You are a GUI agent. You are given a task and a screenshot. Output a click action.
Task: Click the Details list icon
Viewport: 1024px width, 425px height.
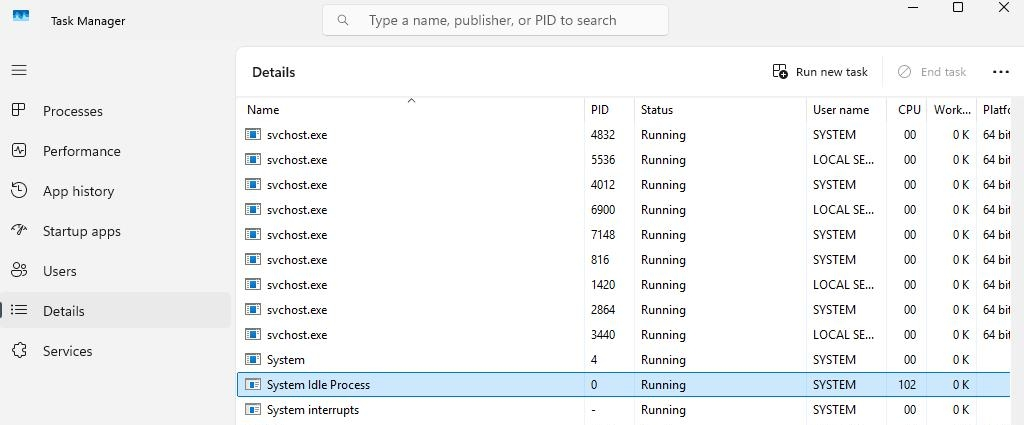pyautogui.click(x=19, y=310)
